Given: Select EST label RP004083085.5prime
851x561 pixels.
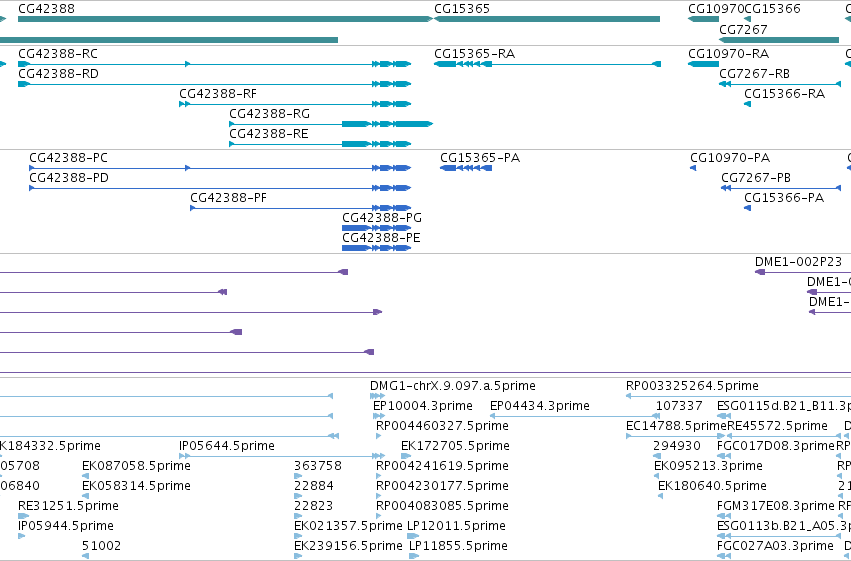Looking at the screenshot, I should [x=442, y=506].
